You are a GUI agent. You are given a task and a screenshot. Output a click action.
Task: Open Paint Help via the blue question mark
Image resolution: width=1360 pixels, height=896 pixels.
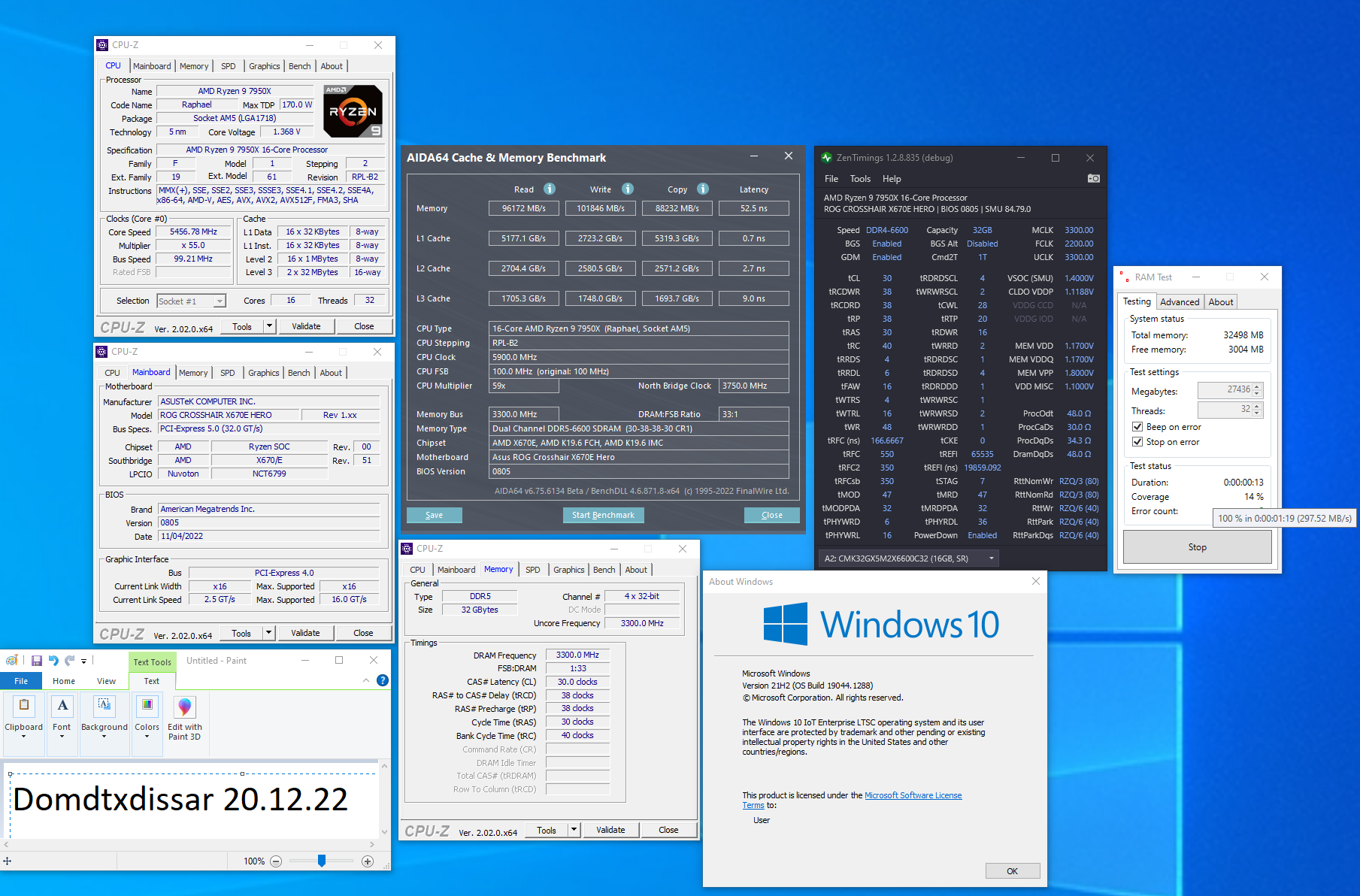[x=383, y=680]
